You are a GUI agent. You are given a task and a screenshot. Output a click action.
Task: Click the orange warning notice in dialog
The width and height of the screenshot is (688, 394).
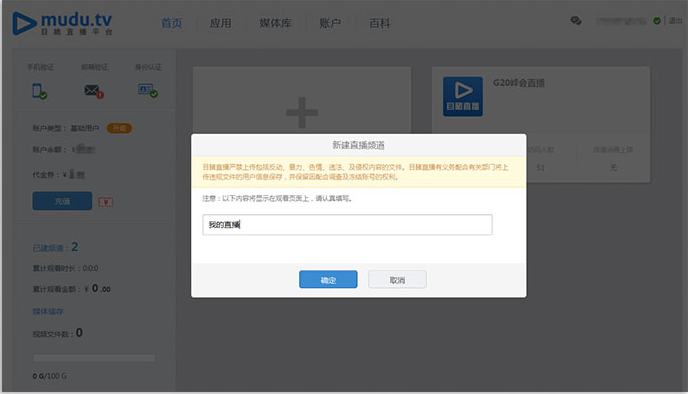[358, 172]
